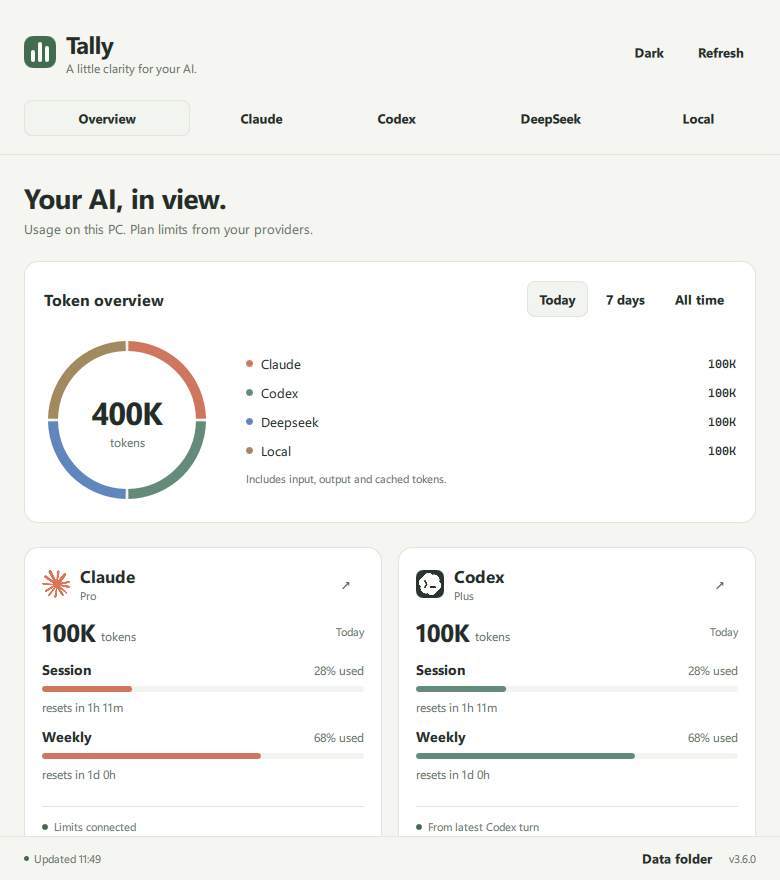Refresh the usage data
The width and height of the screenshot is (780, 880).
(721, 53)
